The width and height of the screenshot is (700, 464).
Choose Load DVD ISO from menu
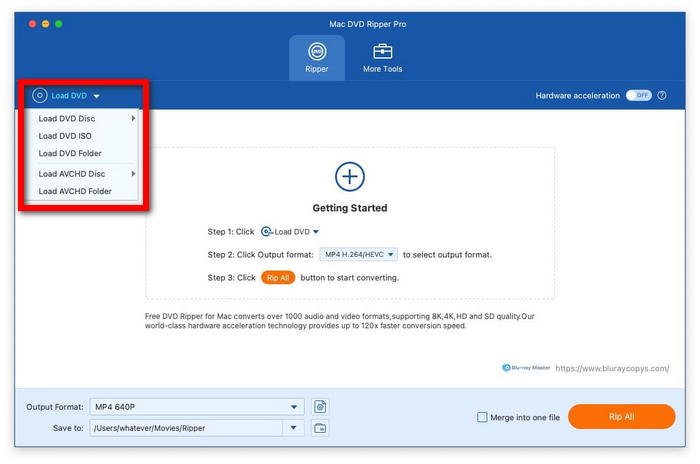pos(65,136)
